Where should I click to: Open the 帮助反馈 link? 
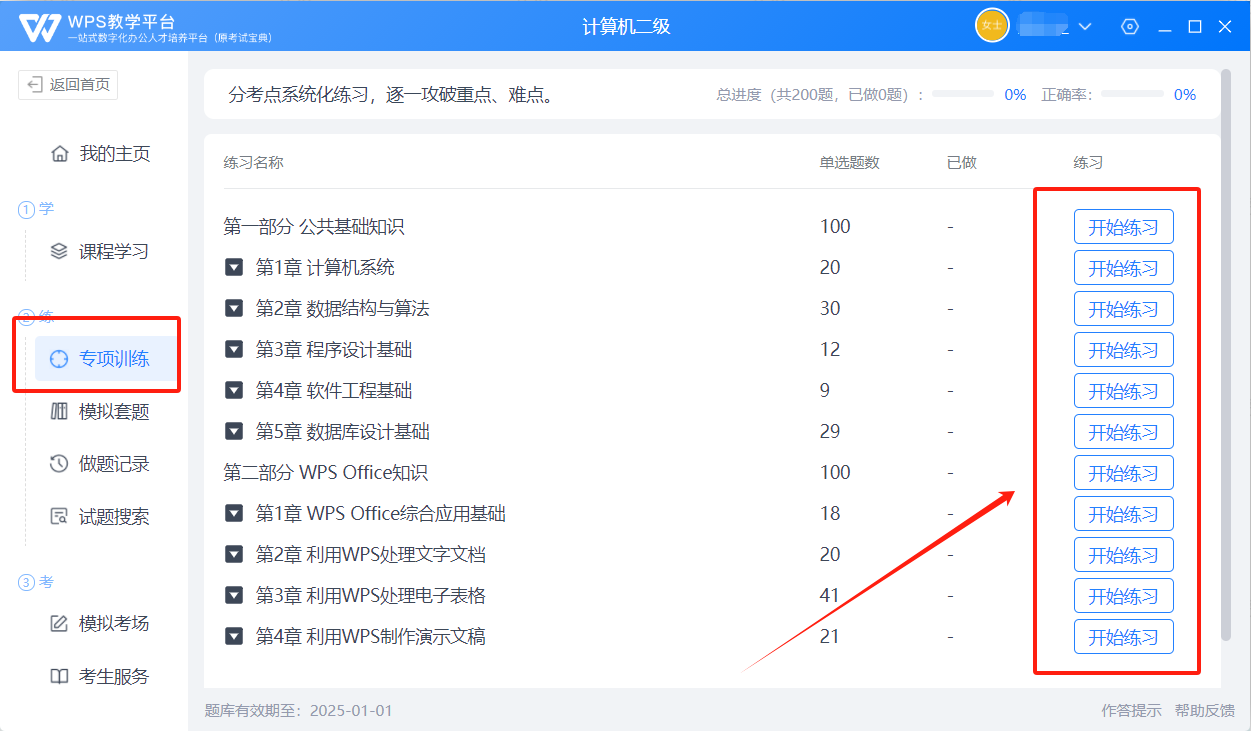[1204, 711]
